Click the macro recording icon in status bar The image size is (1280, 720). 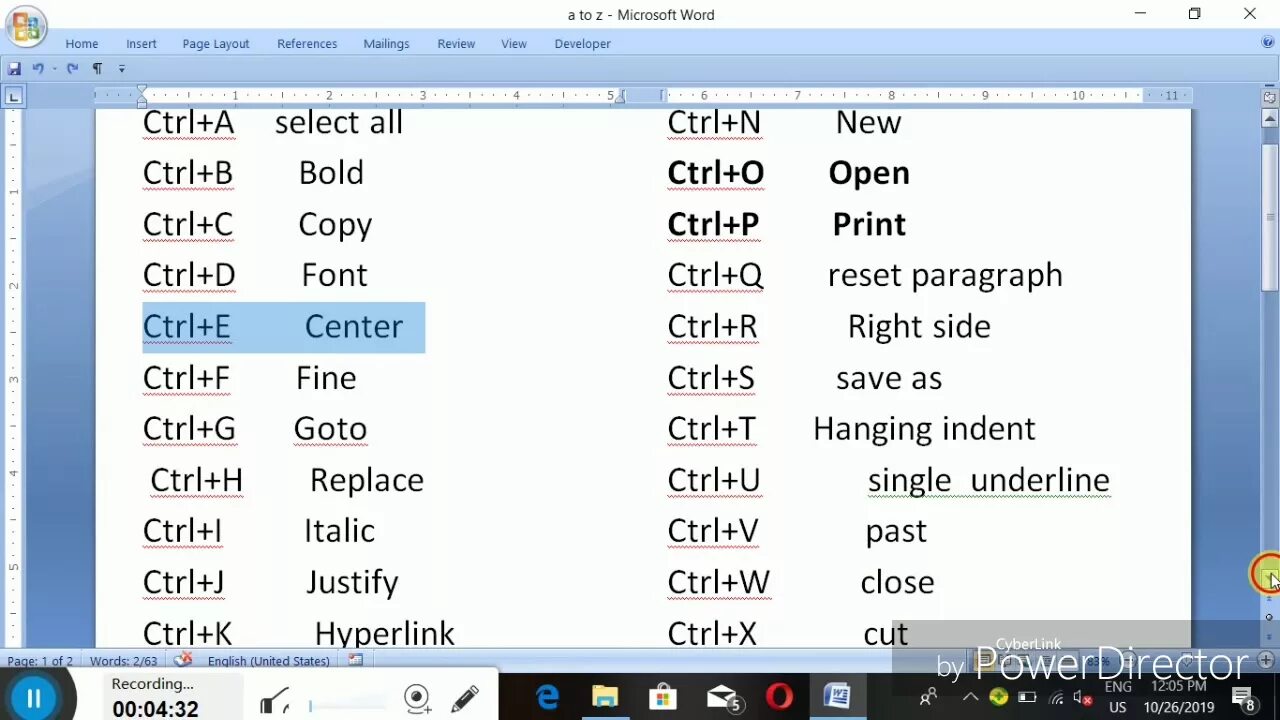[355, 660]
